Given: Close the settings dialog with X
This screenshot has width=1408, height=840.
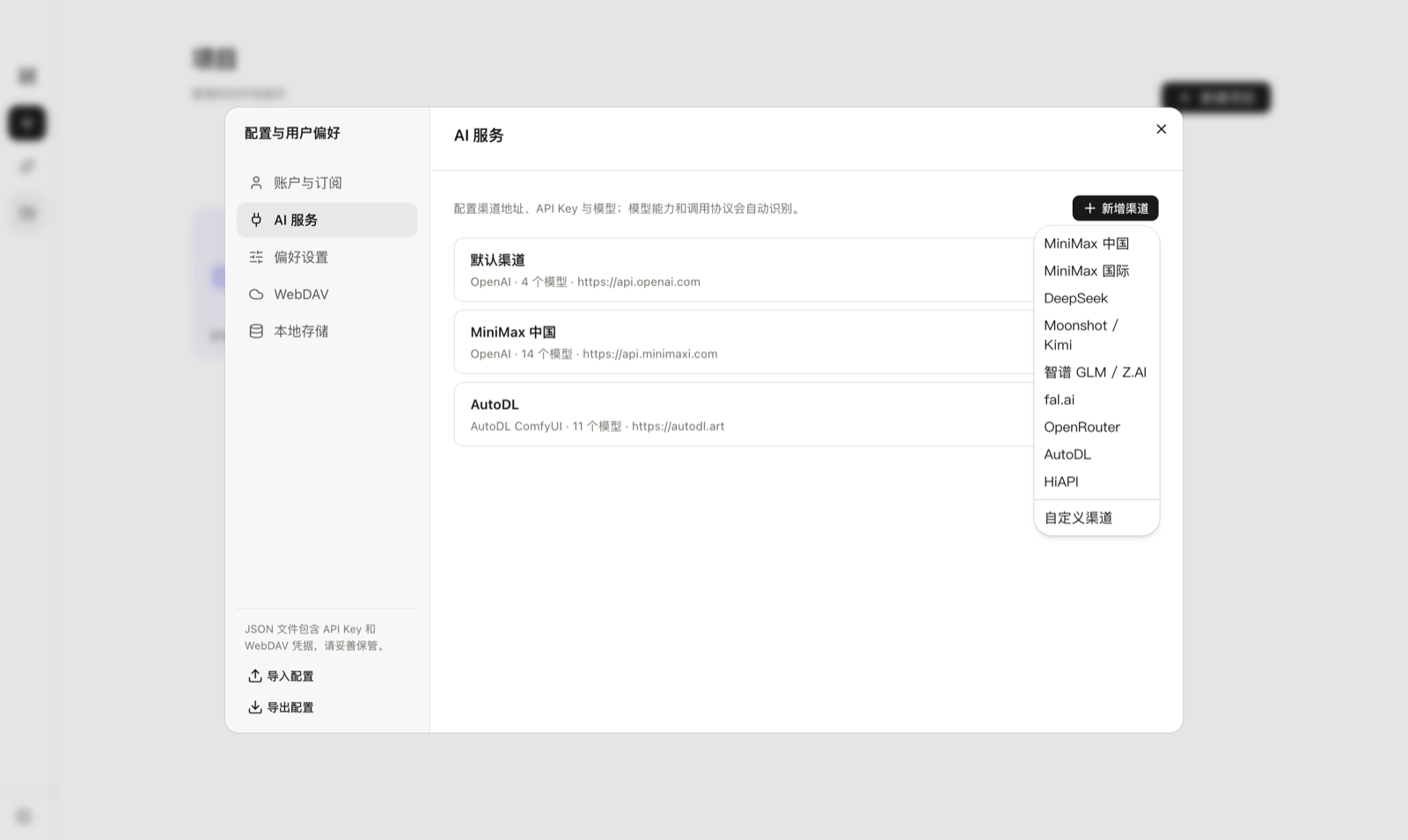Looking at the screenshot, I should pos(1161,129).
